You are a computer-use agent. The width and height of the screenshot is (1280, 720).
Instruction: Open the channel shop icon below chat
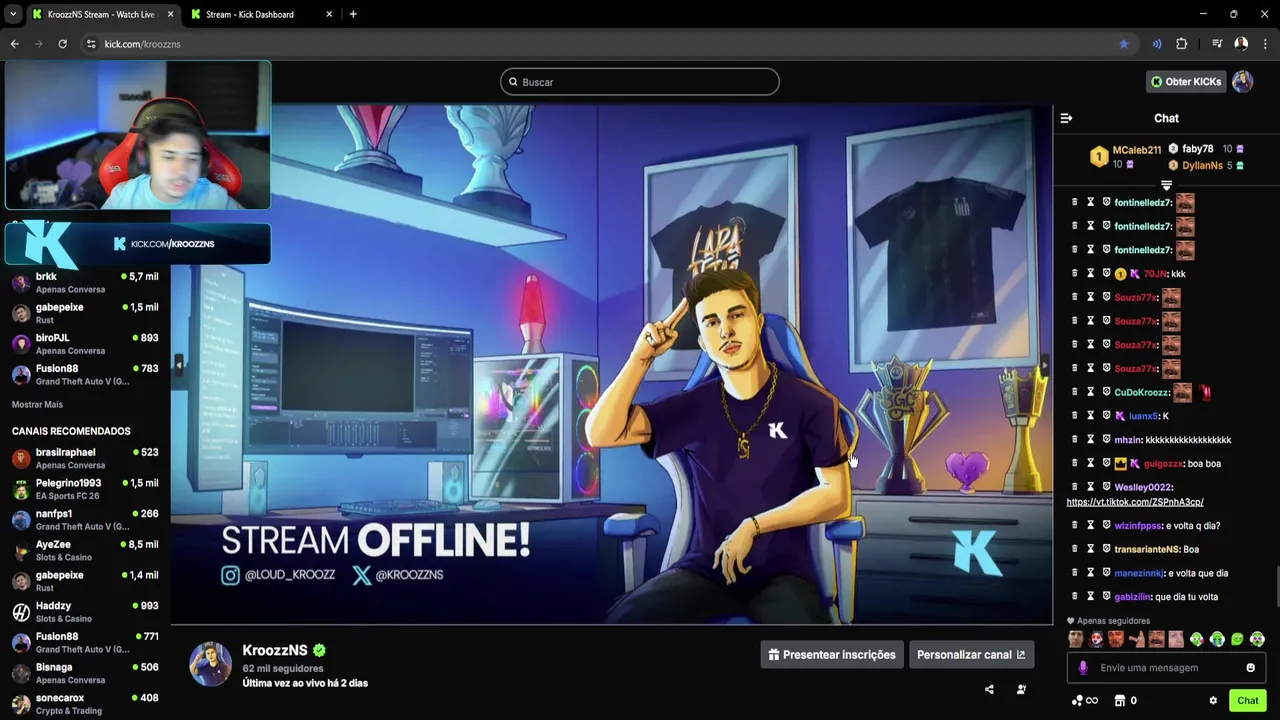point(1120,701)
